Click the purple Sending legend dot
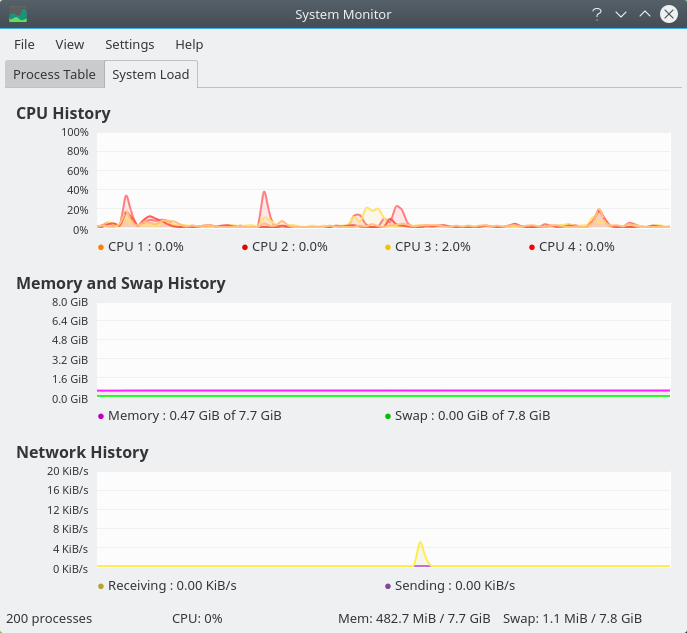This screenshot has height=633, width=687. (x=388, y=586)
